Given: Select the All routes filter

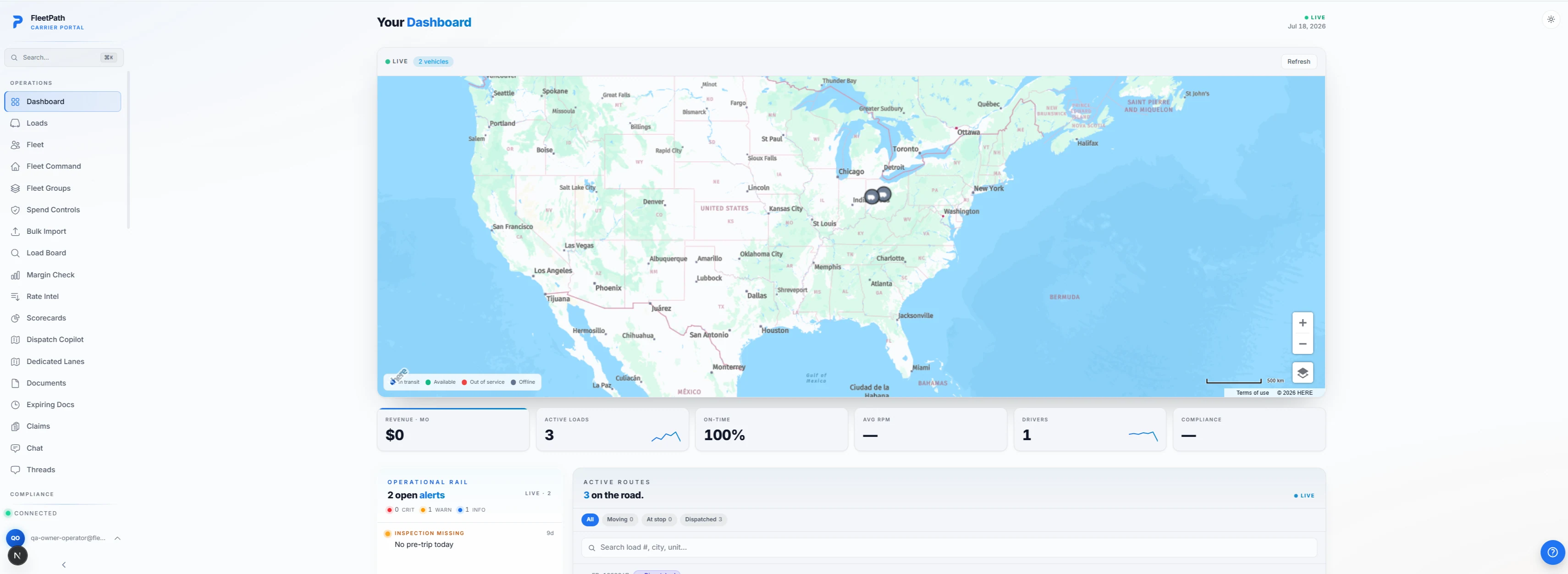Looking at the screenshot, I should click(590, 519).
